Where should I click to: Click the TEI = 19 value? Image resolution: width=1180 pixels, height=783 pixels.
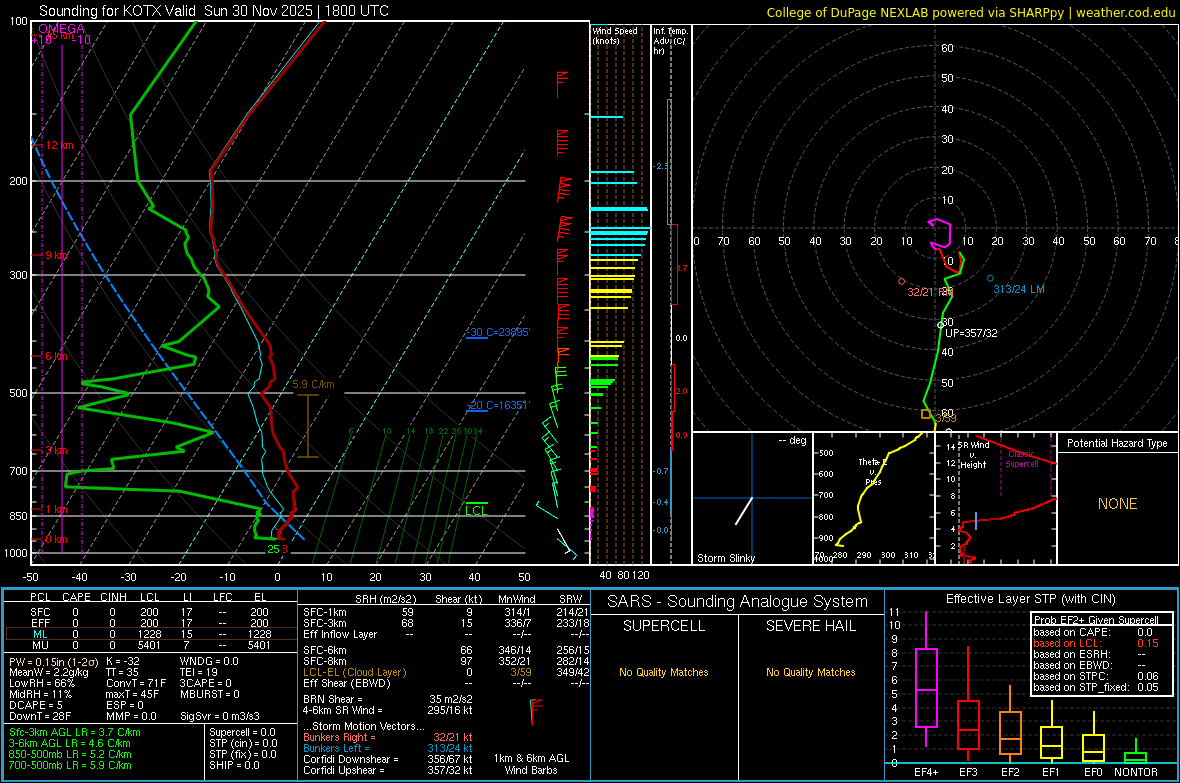click(199, 672)
